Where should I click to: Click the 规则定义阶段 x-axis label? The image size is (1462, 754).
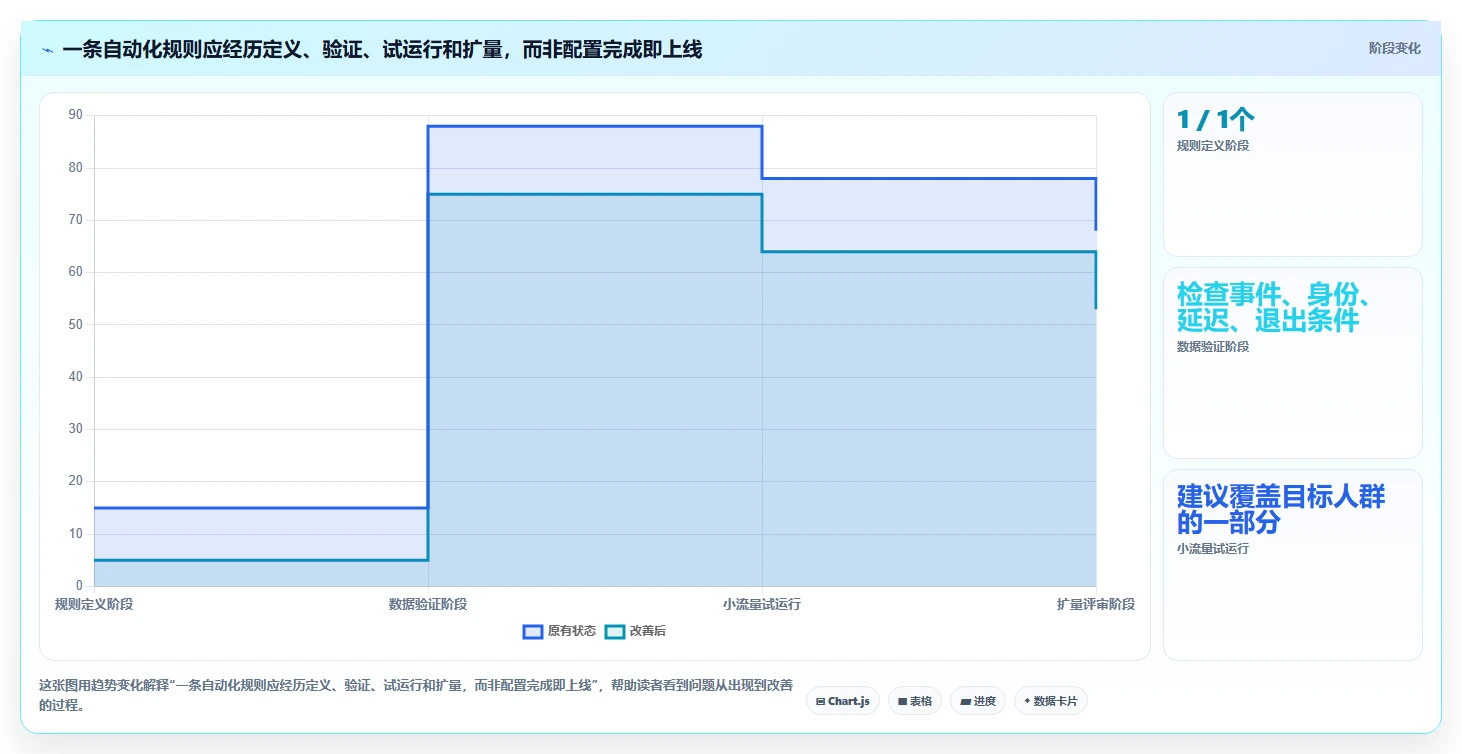click(x=94, y=604)
